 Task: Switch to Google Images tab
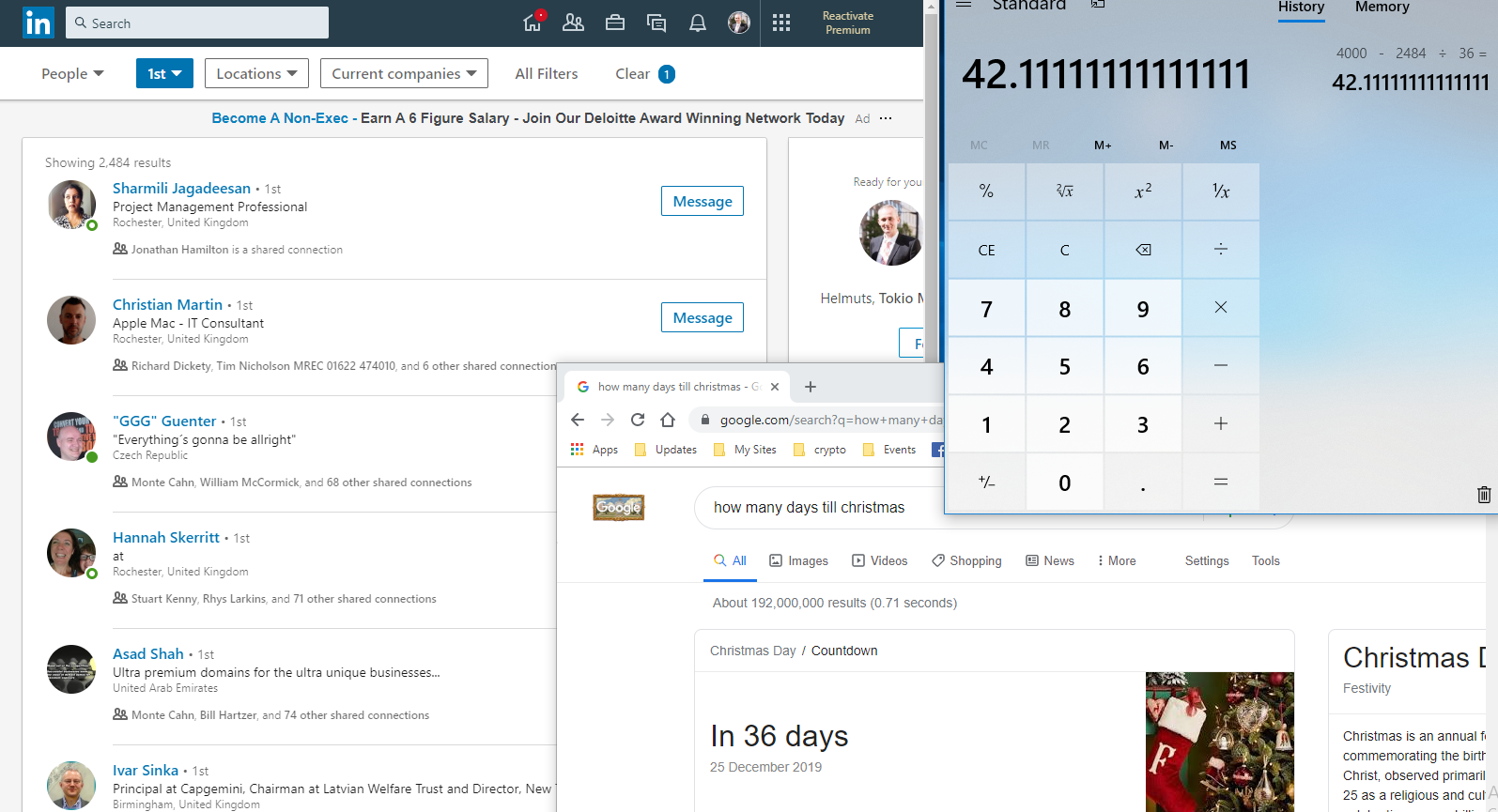pyautogui.click(x=799, y=561)
